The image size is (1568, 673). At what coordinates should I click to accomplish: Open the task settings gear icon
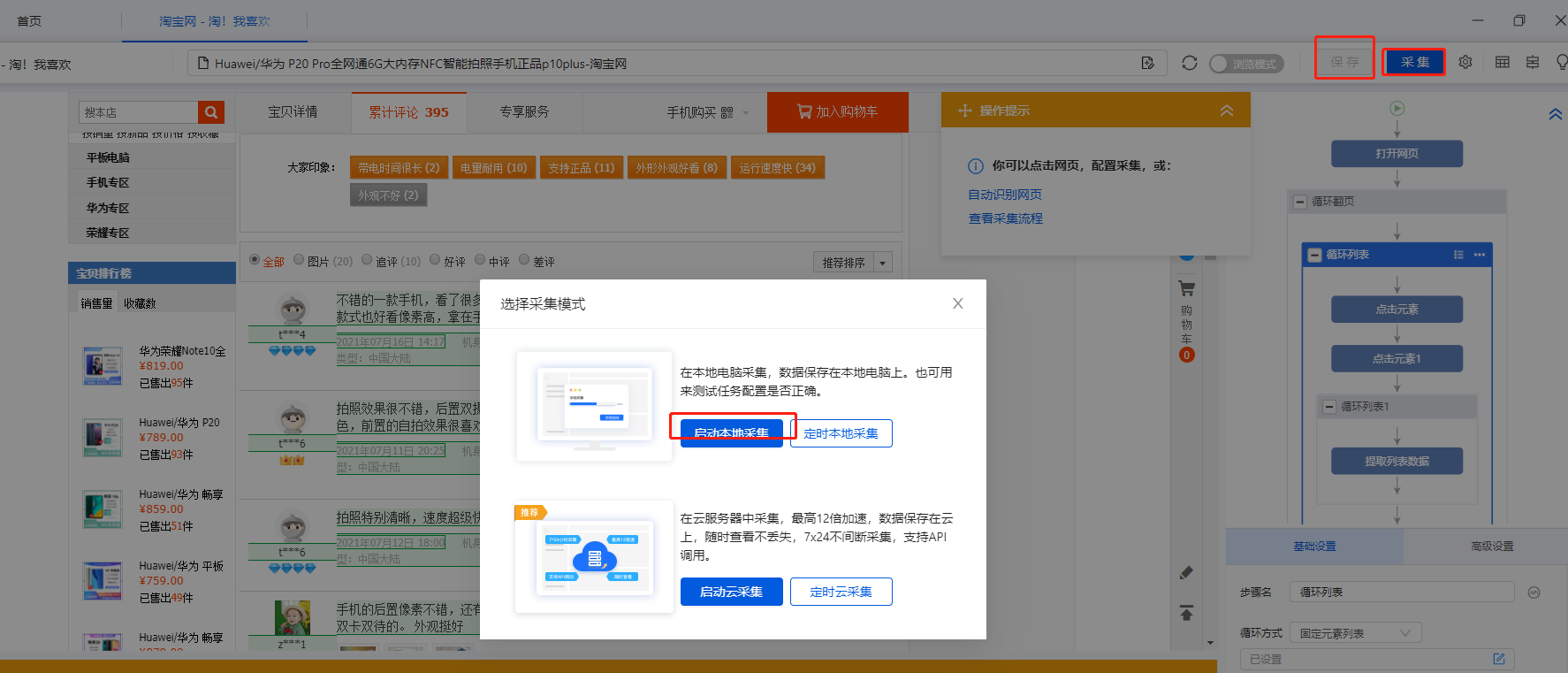point(1465,62)
